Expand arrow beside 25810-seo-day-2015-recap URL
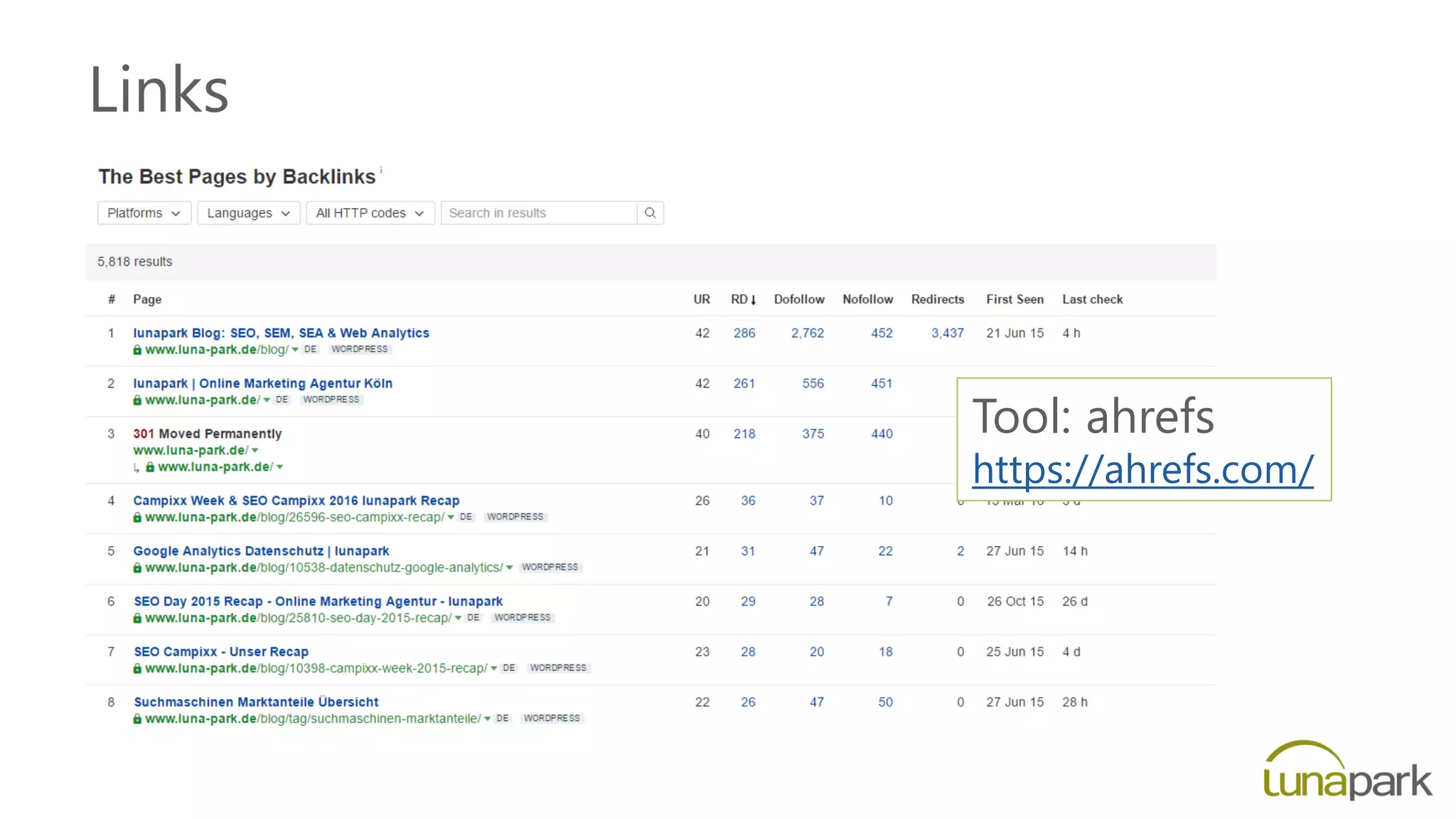1456x819 pixels. point(458,619)
